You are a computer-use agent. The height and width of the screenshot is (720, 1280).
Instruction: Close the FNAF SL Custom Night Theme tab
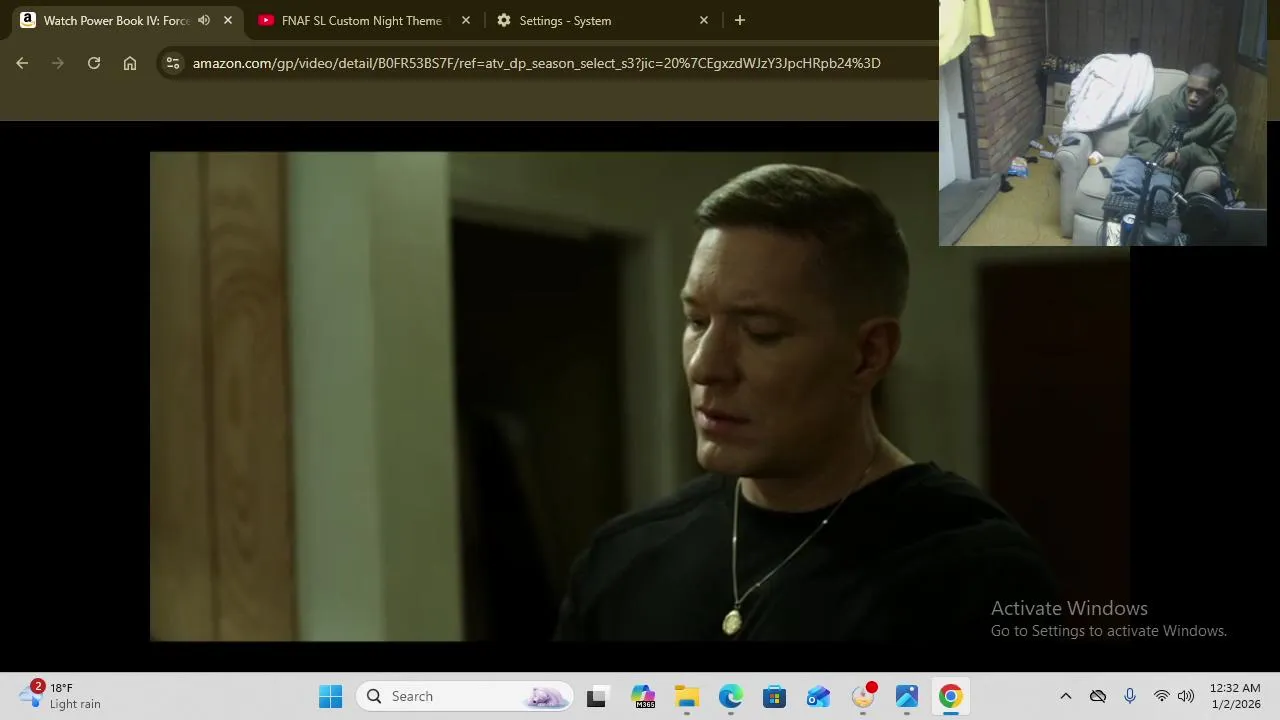pyautogui.click(x=466, y=20)
